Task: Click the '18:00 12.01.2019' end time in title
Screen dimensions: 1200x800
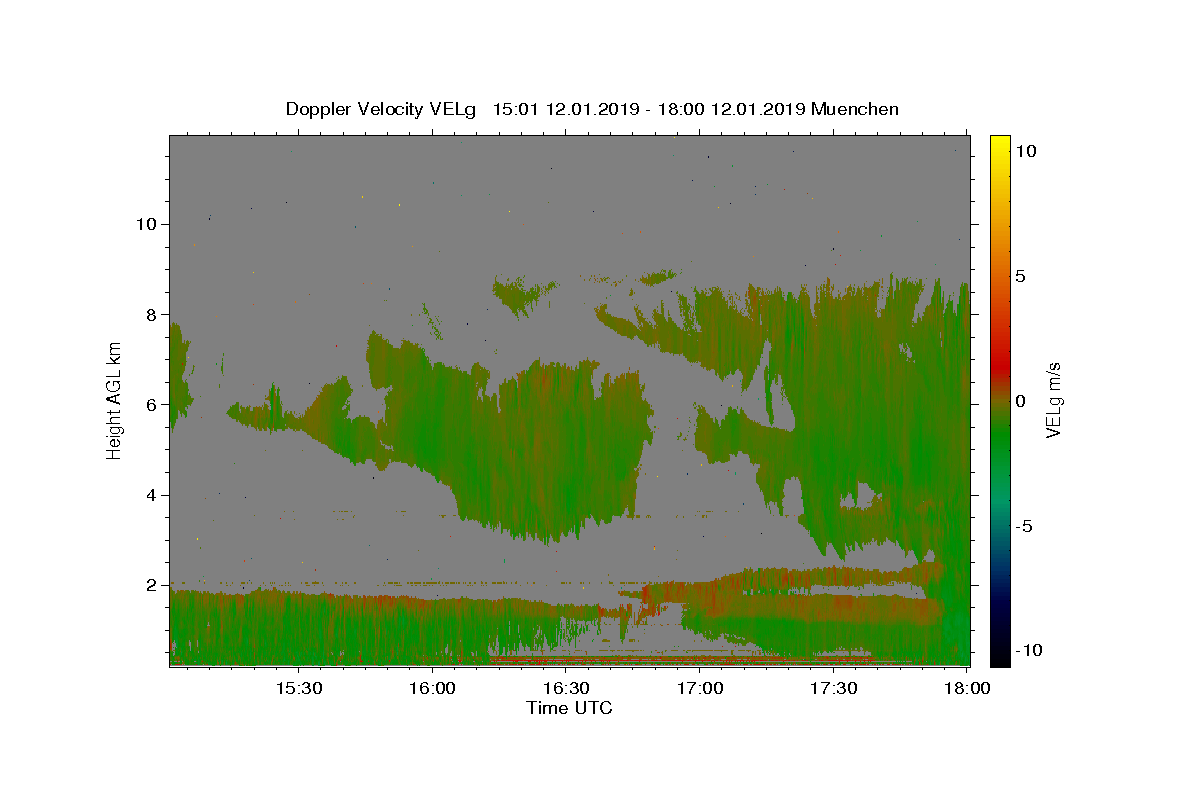Action: click(733, 109)
